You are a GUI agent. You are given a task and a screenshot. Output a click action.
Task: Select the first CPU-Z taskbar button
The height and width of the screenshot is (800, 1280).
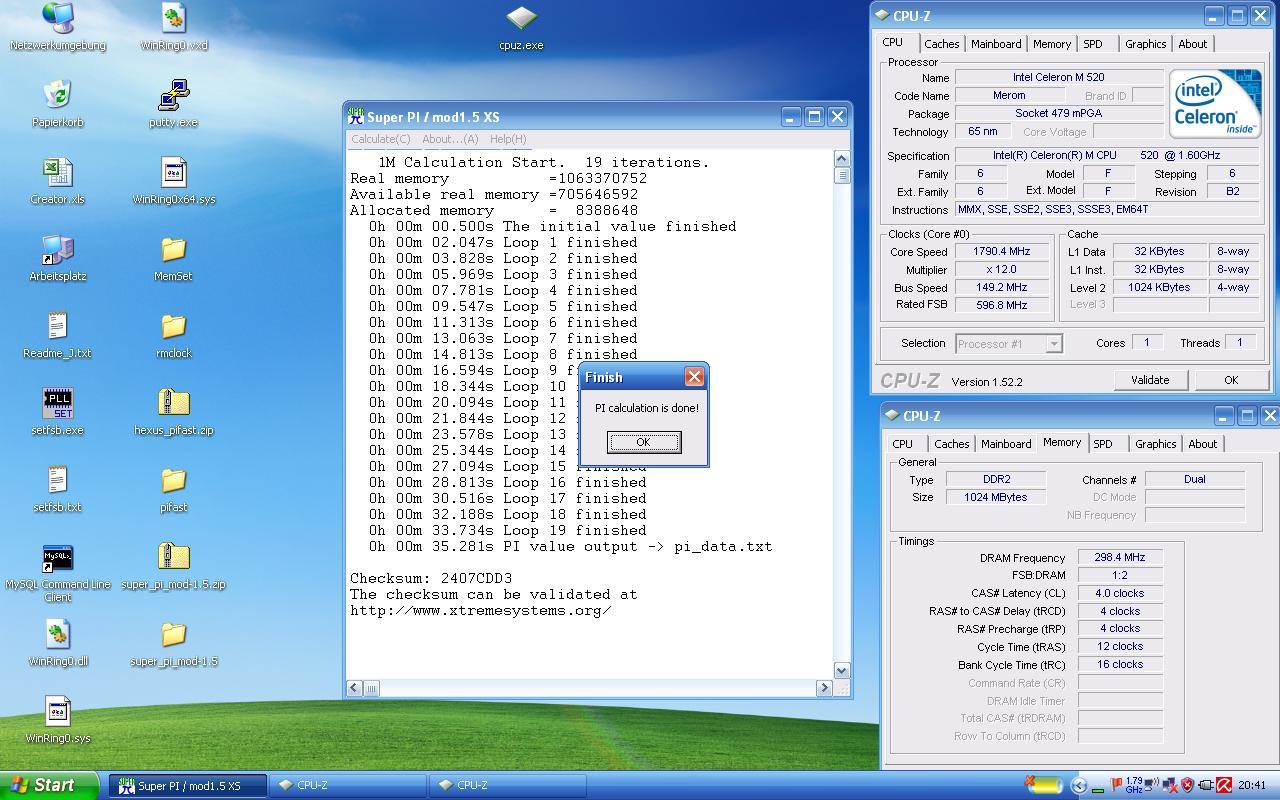[x=347, y=785]
